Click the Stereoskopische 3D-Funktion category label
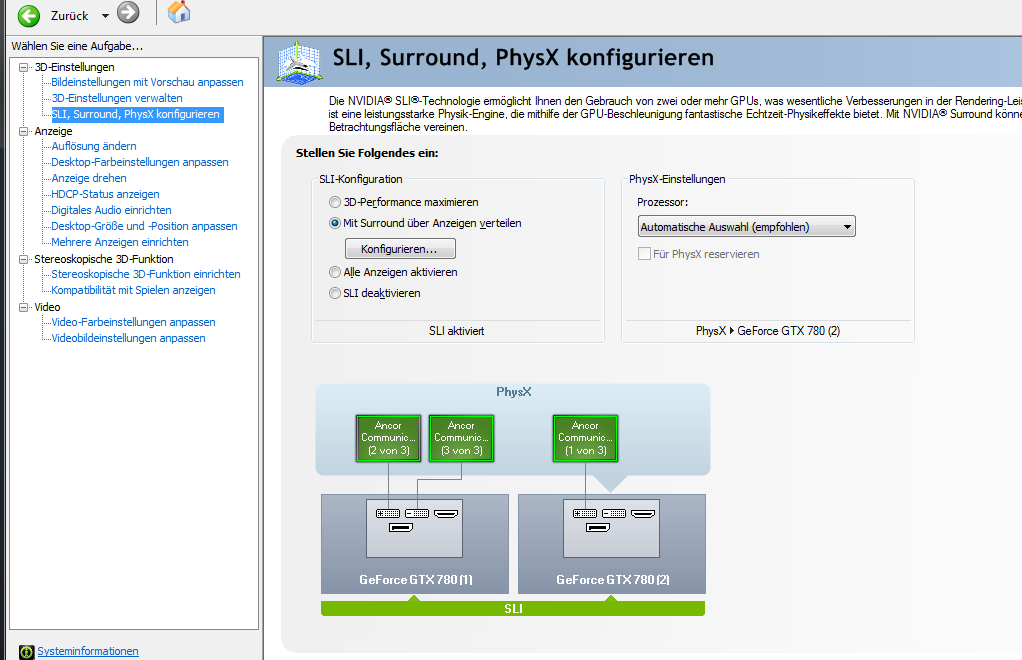Image resolution: width=1022 pixels, height=660 pixels. 104,259
